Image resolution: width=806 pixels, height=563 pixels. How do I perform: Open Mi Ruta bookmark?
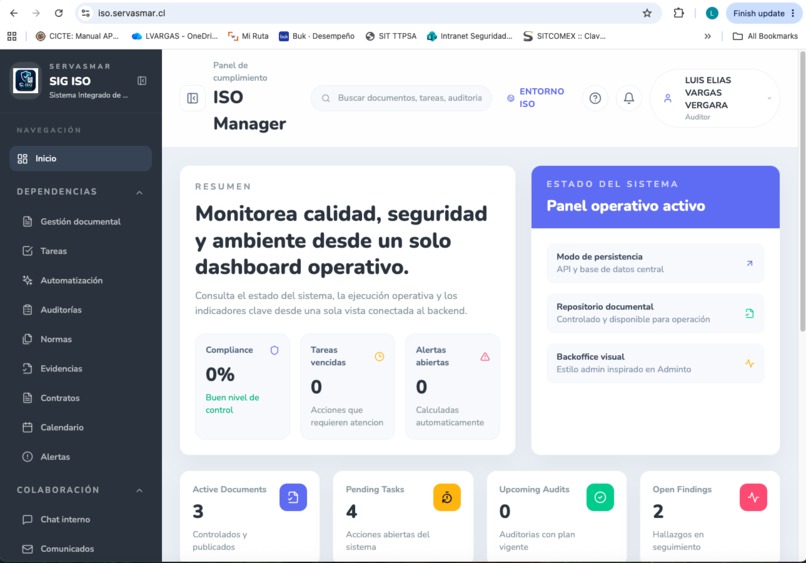(248, 36)
